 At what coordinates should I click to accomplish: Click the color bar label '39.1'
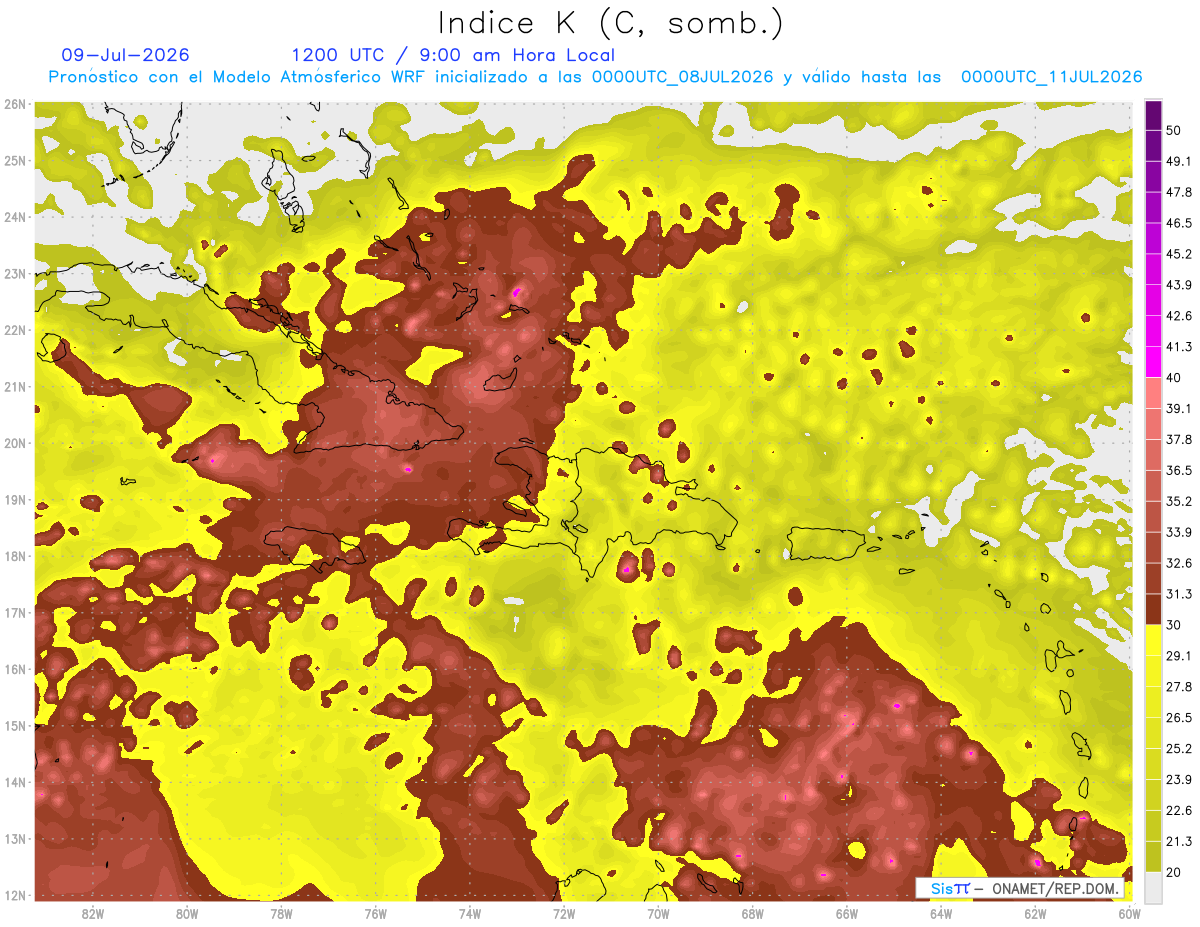[1178, 409]
